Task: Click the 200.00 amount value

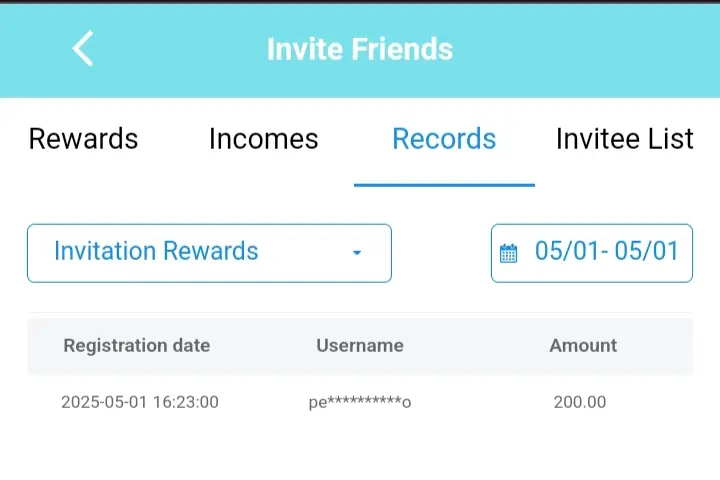Action: pyautogui.click(x=580, y=402)
